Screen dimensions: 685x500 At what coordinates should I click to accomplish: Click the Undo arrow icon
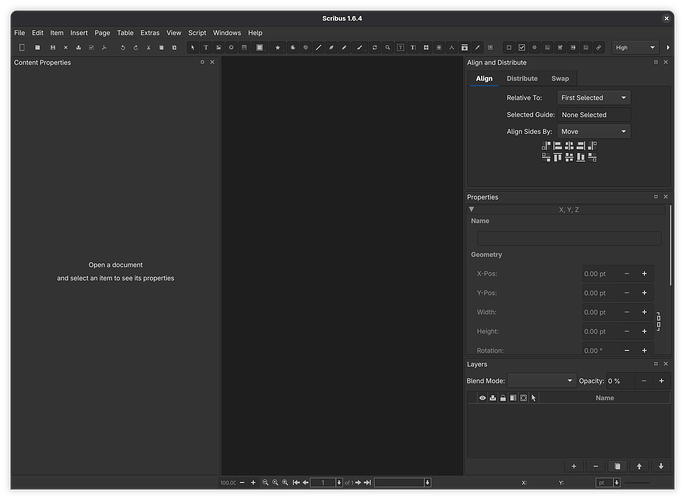123,47
